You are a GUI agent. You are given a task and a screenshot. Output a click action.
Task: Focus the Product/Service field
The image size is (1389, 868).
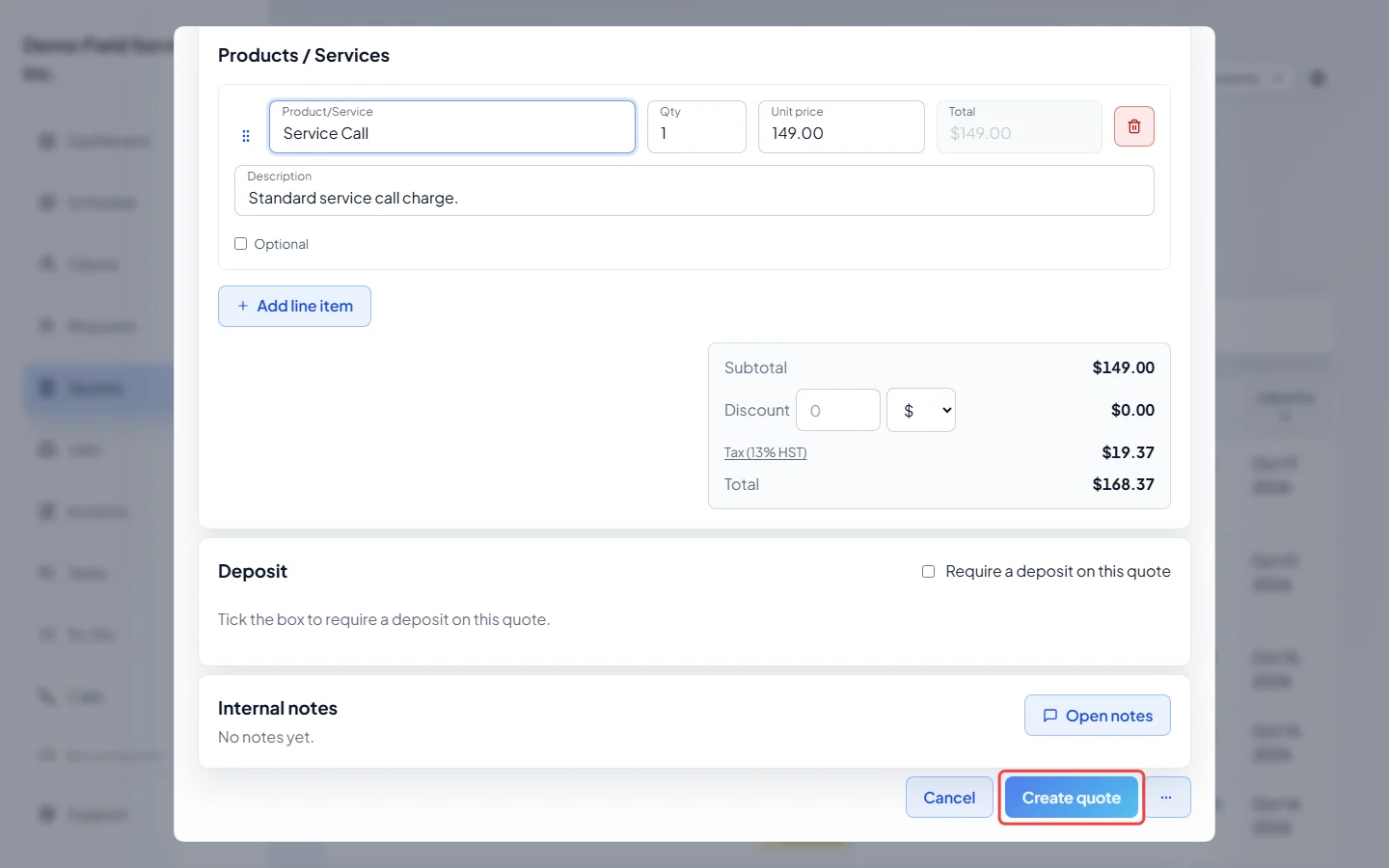(x=452, y=126)
